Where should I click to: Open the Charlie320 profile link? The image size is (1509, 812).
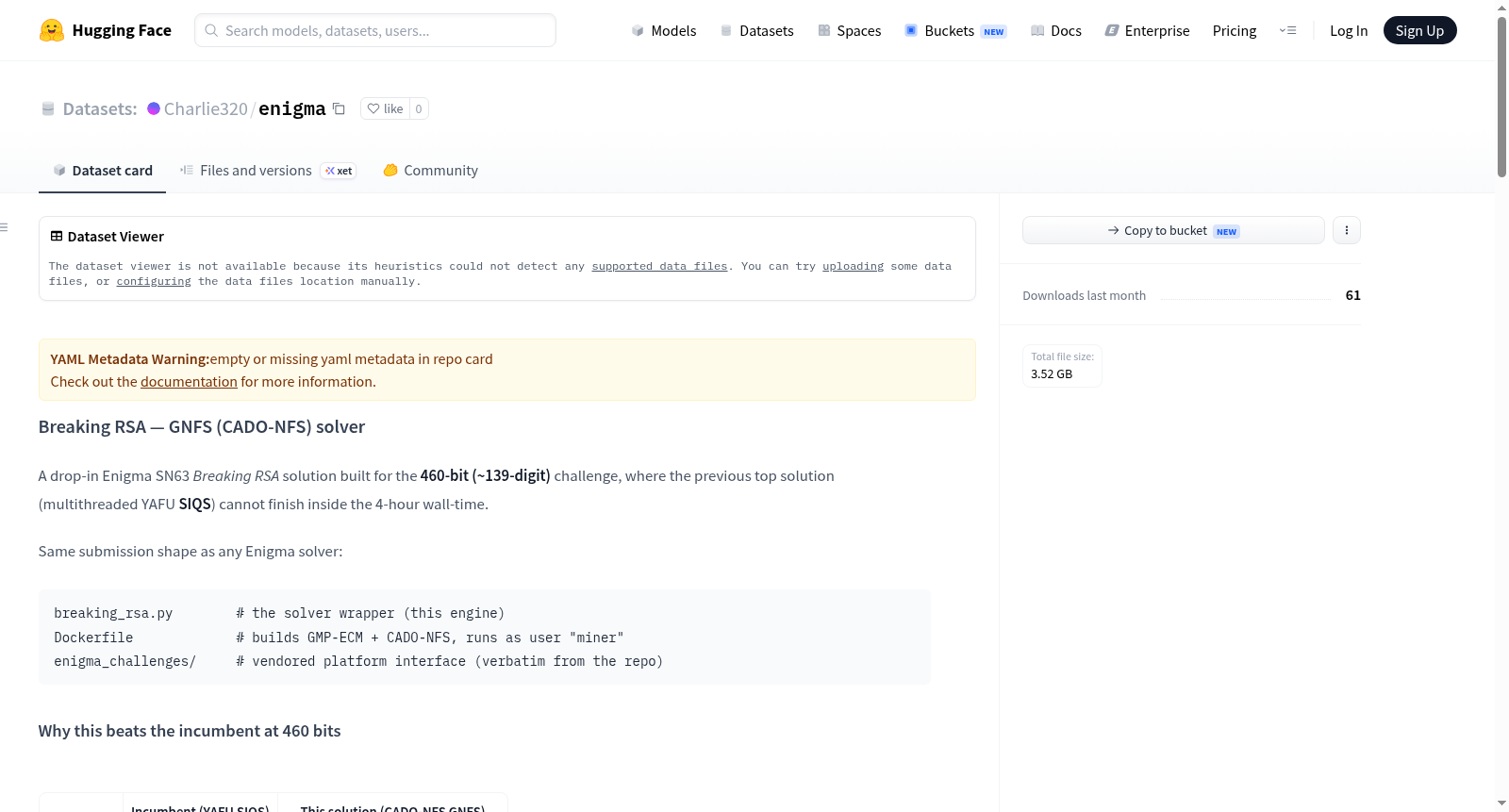206,108
